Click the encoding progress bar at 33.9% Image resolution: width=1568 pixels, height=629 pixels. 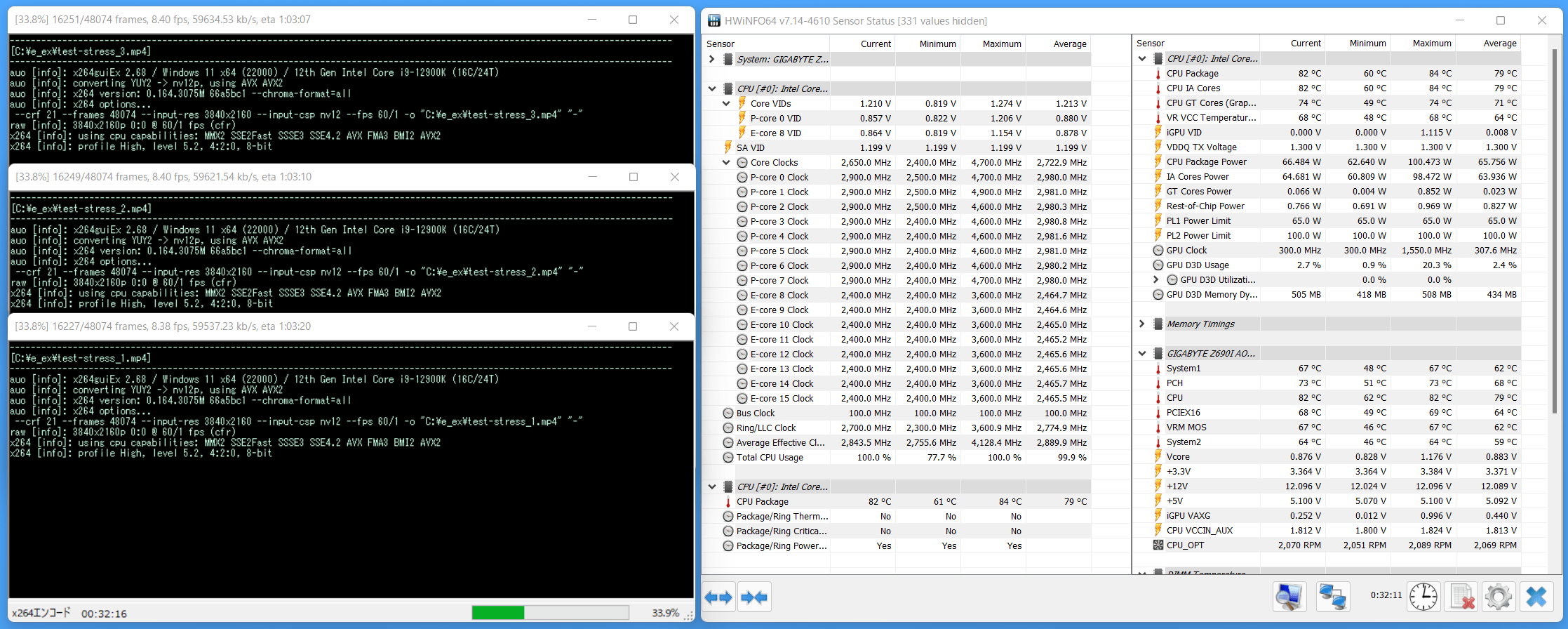pyautogui.click(x=551, y=613)
